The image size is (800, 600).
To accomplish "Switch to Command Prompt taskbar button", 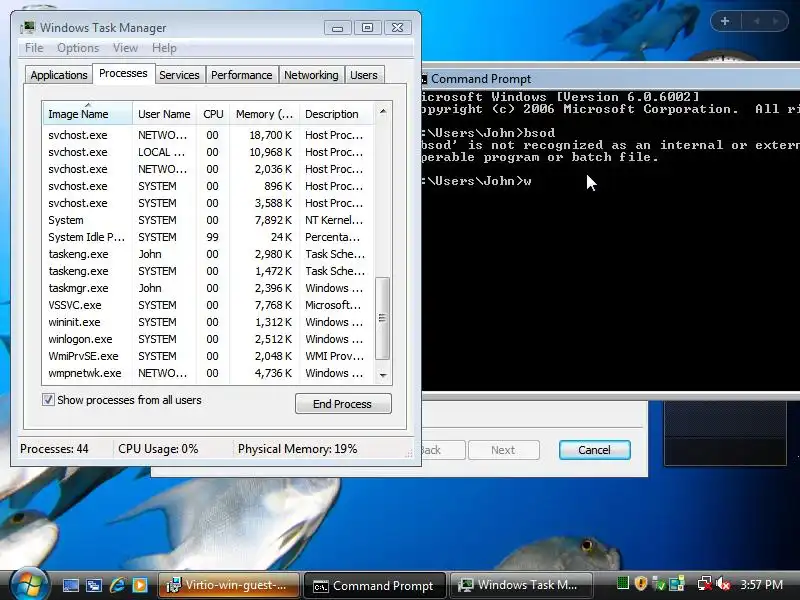I will 373,585.
